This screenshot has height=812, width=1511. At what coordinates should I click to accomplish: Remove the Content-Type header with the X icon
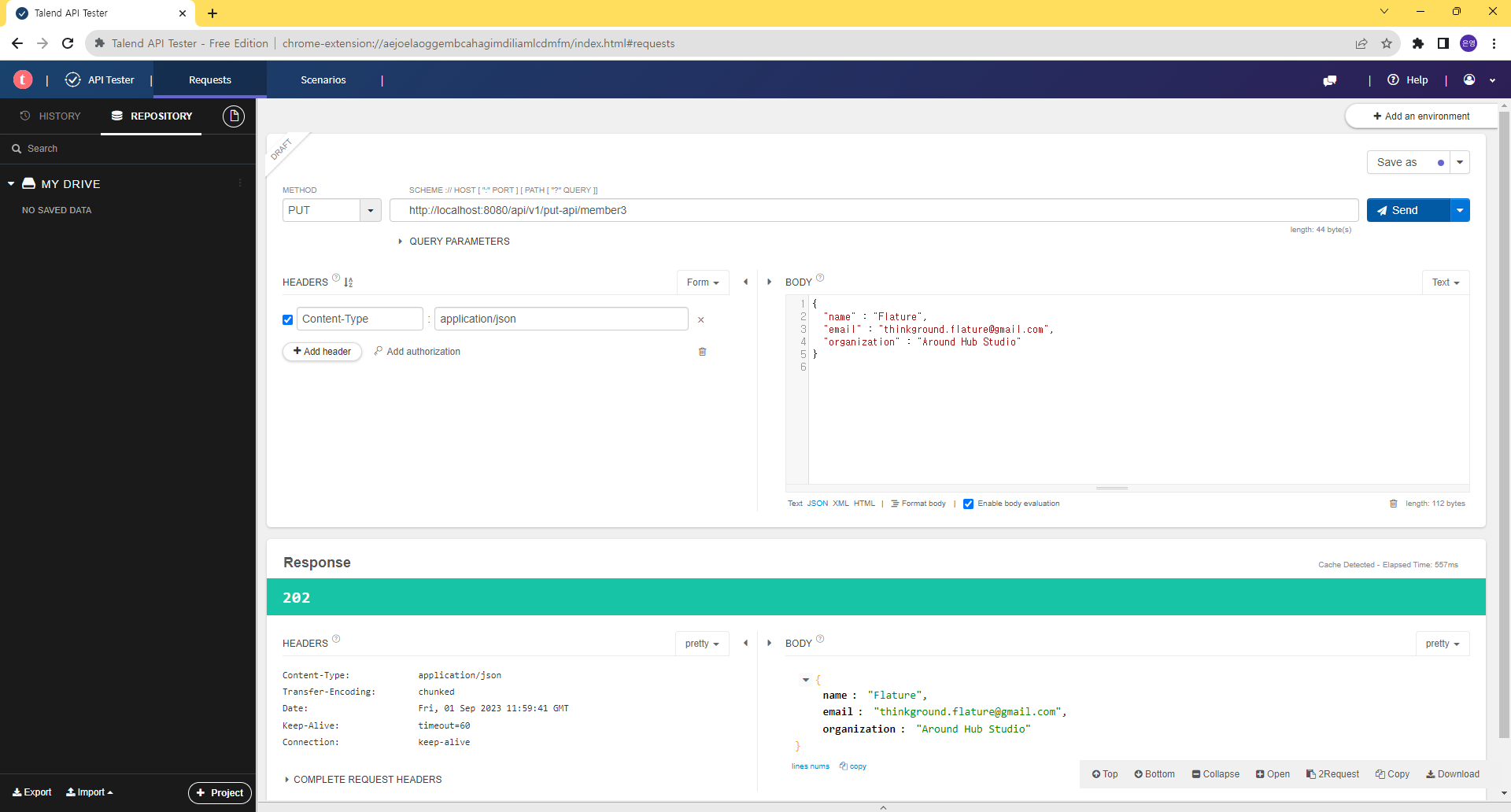pos(701,320)
